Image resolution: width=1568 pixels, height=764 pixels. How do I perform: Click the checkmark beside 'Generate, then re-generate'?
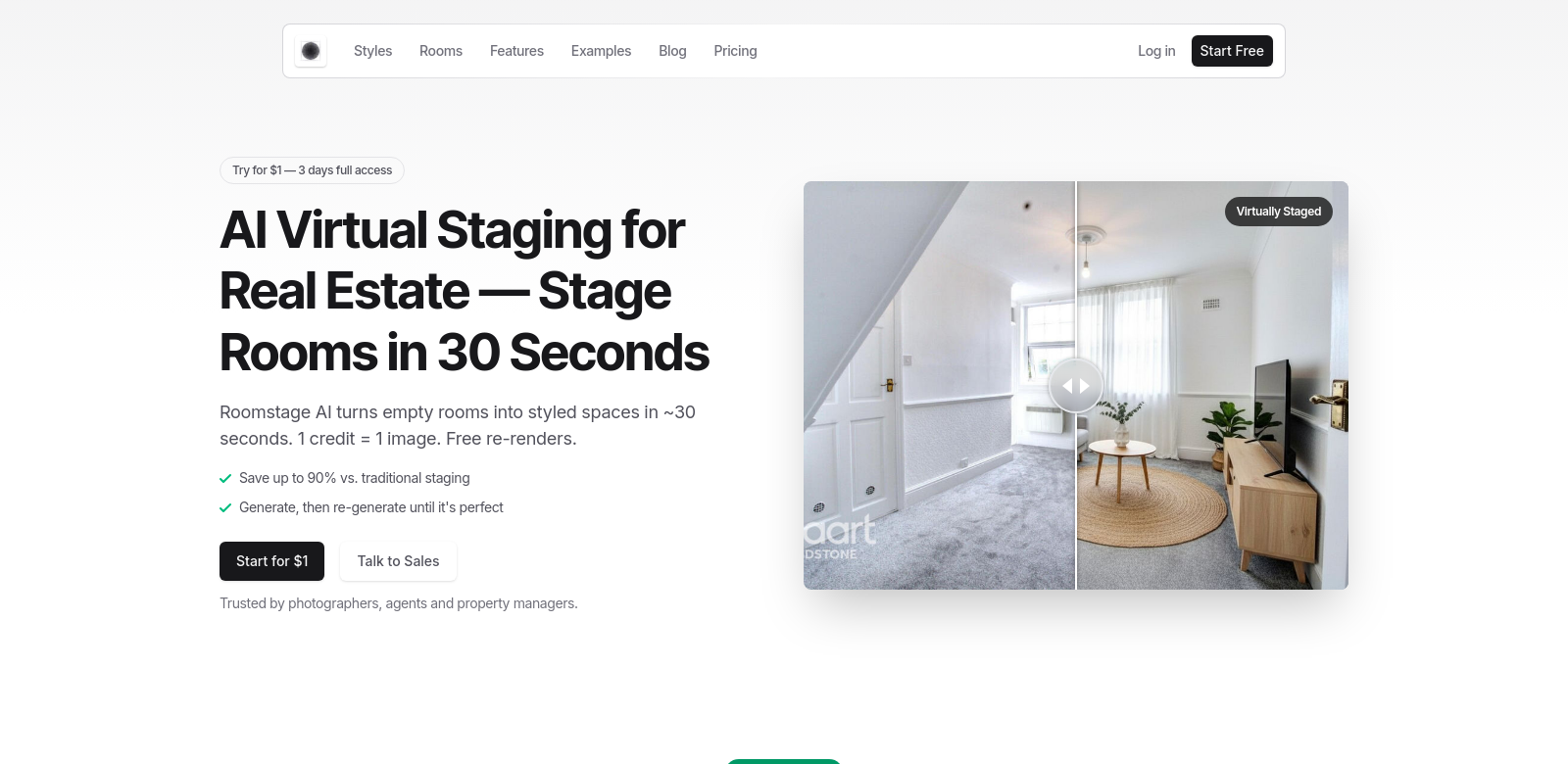point(225,507)
